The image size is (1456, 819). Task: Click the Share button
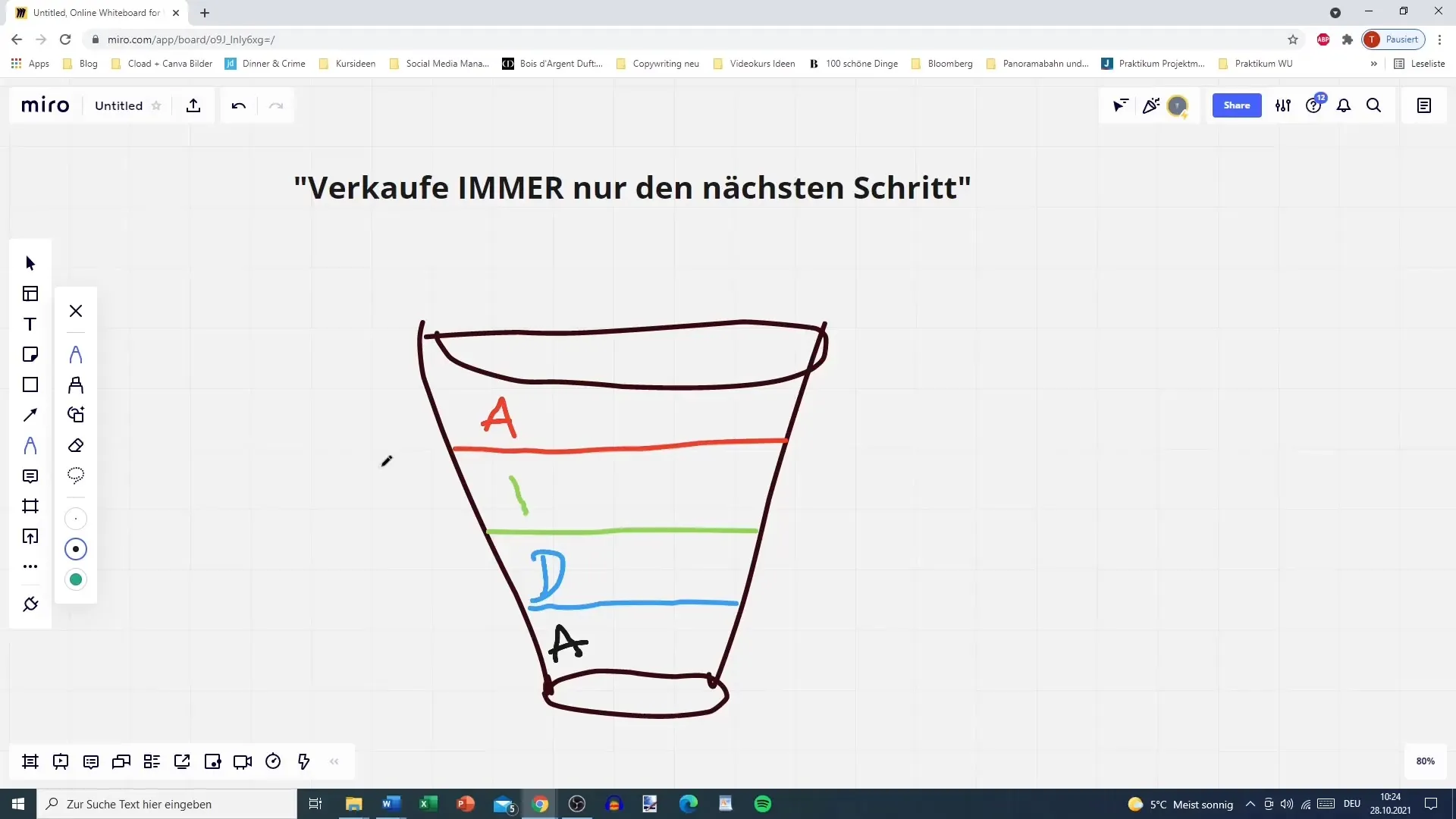(1237, 105)
